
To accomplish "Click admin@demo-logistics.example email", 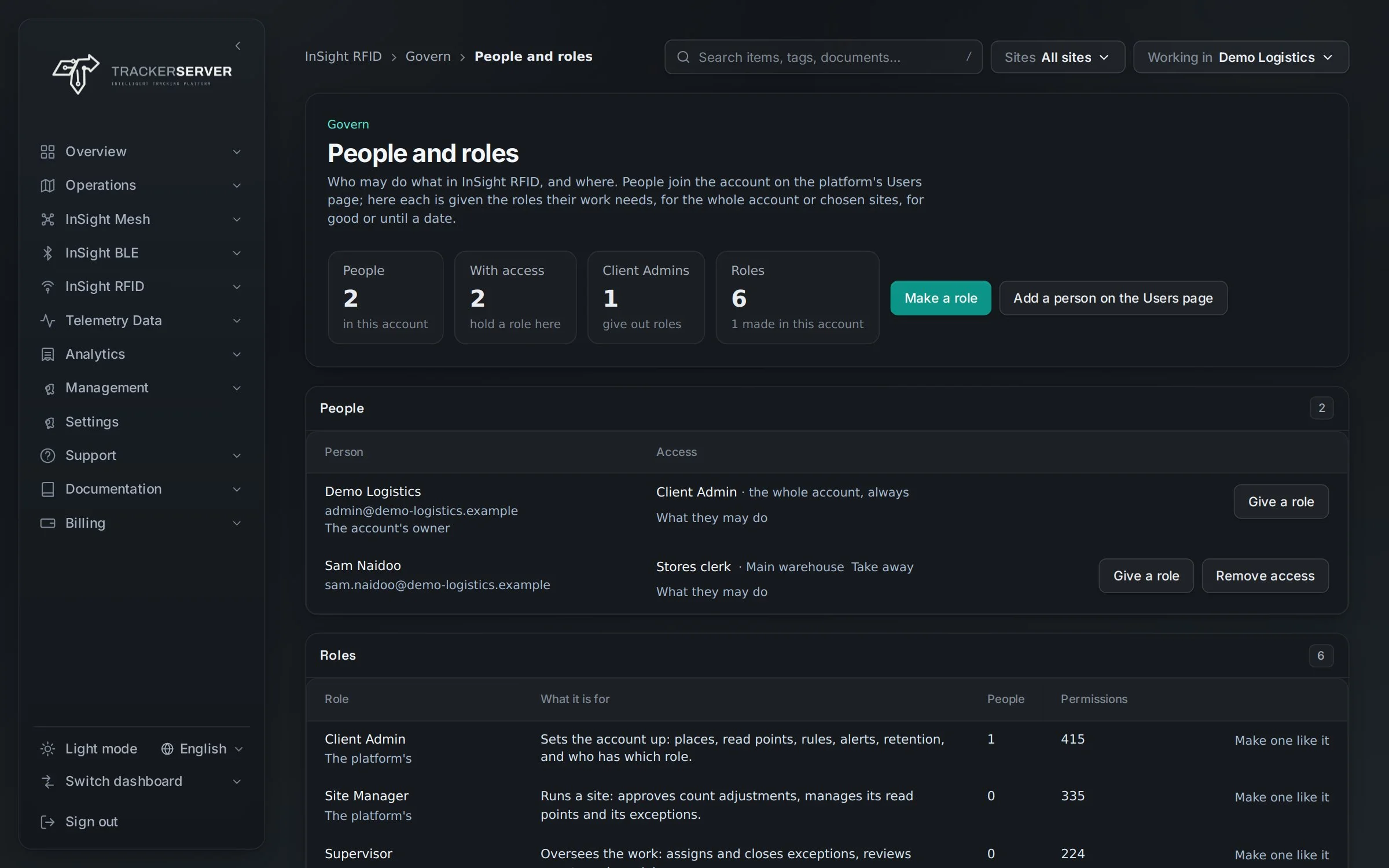I will tap(421, 511).
